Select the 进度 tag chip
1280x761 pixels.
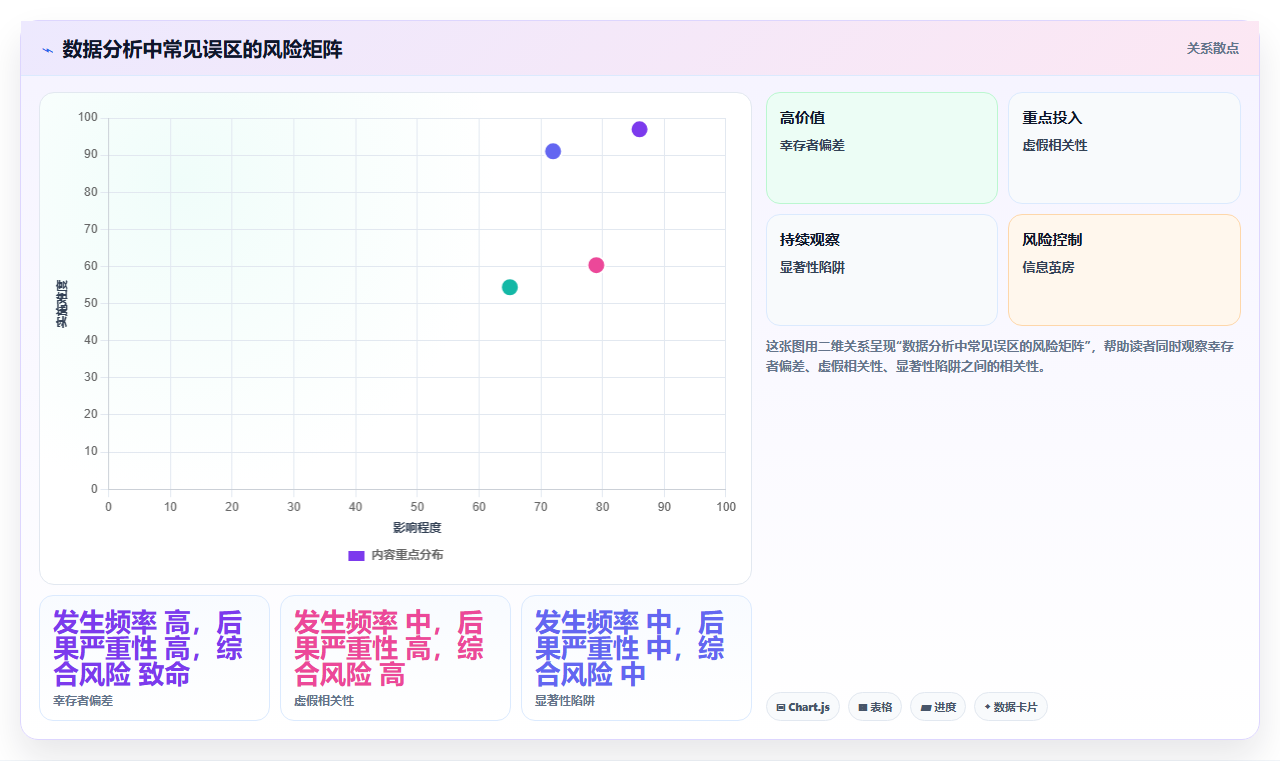(x=938, y=707)
